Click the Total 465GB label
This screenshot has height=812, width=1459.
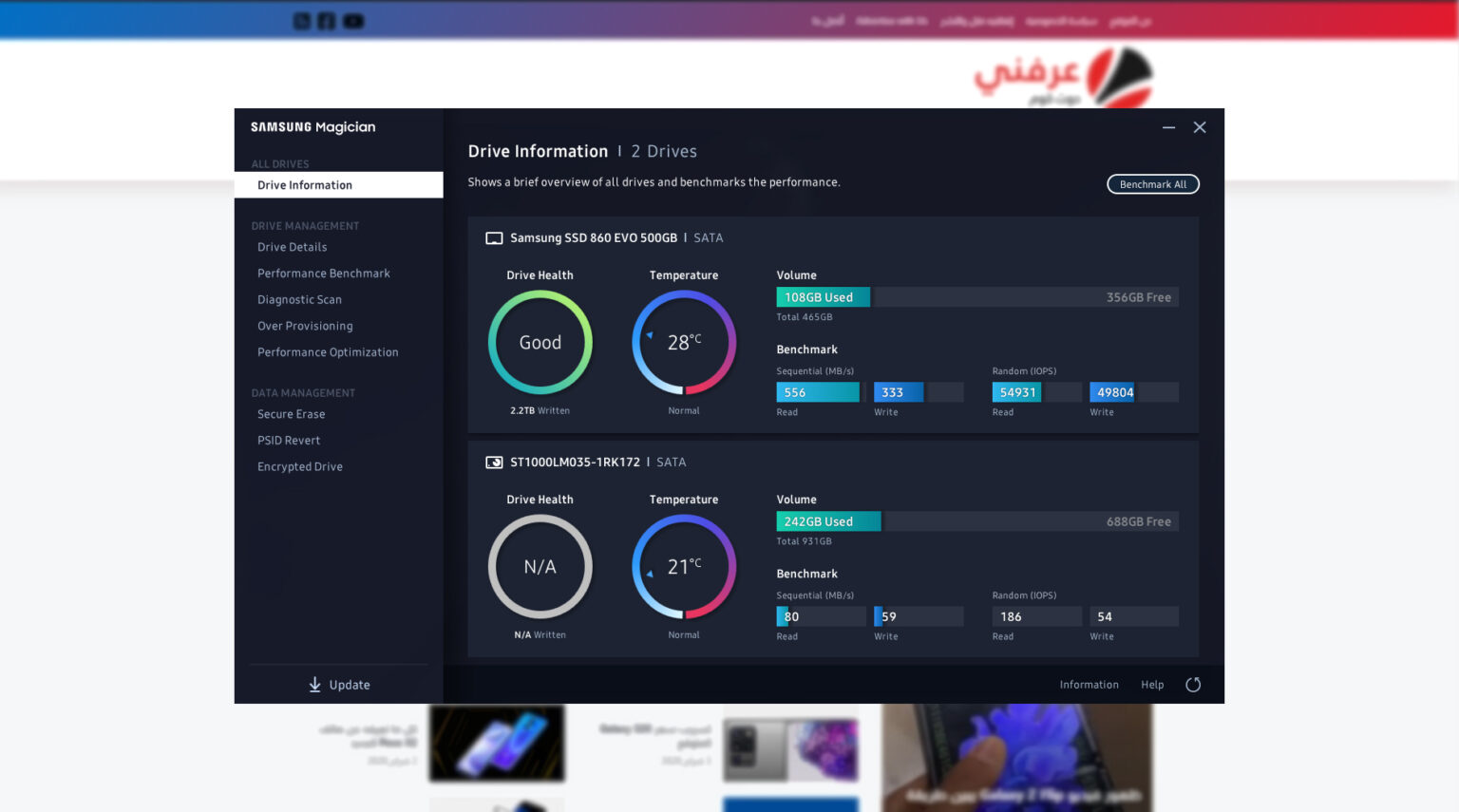804,317
